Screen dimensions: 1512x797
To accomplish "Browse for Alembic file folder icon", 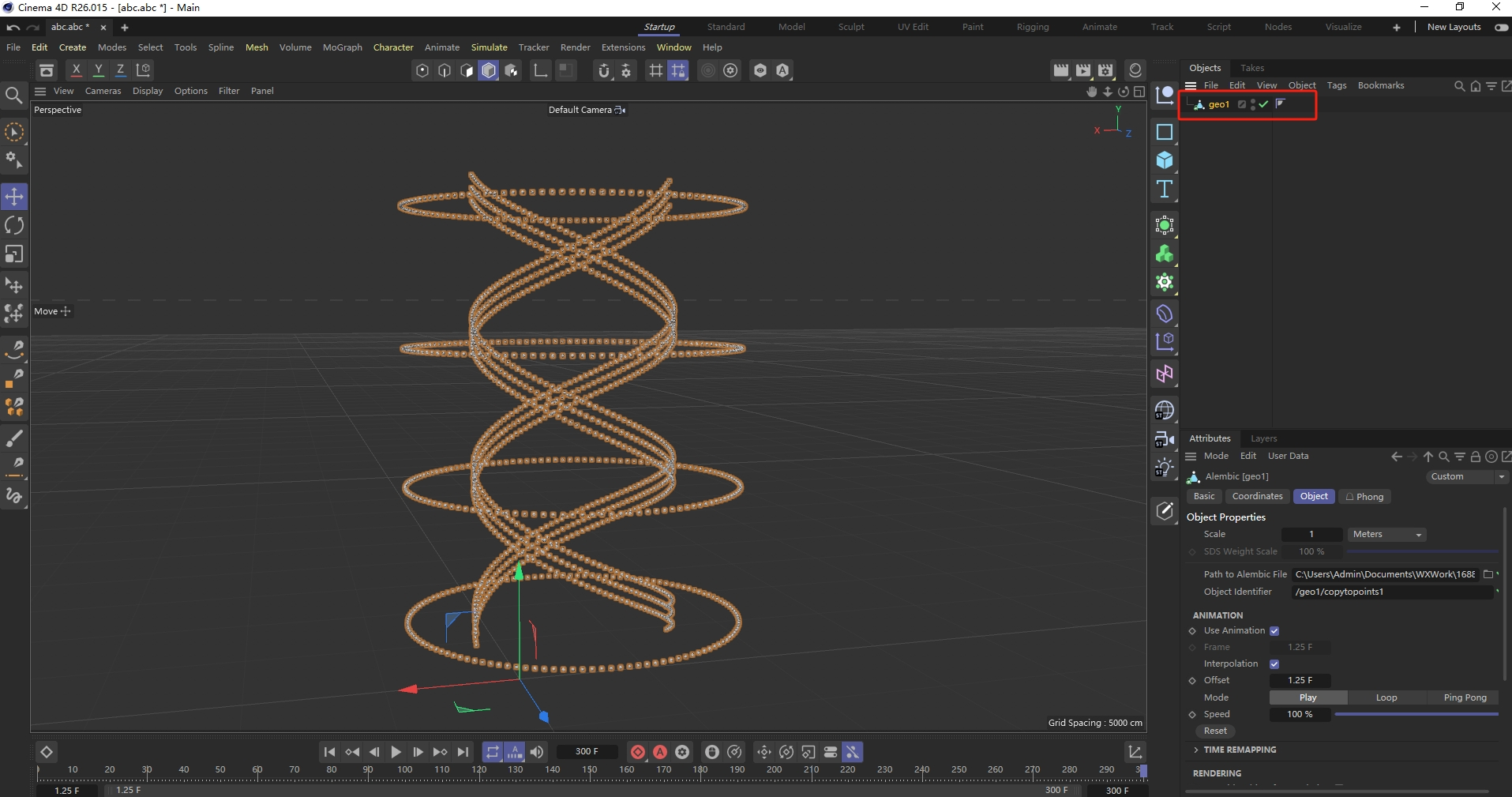I will tap(1488, 575).
